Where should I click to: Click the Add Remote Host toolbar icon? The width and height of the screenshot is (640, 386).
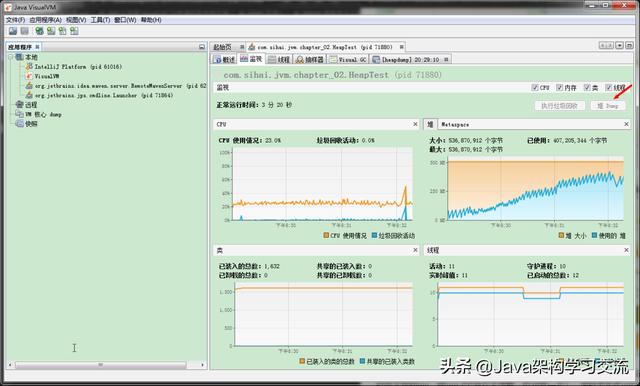tap(51, 31)
